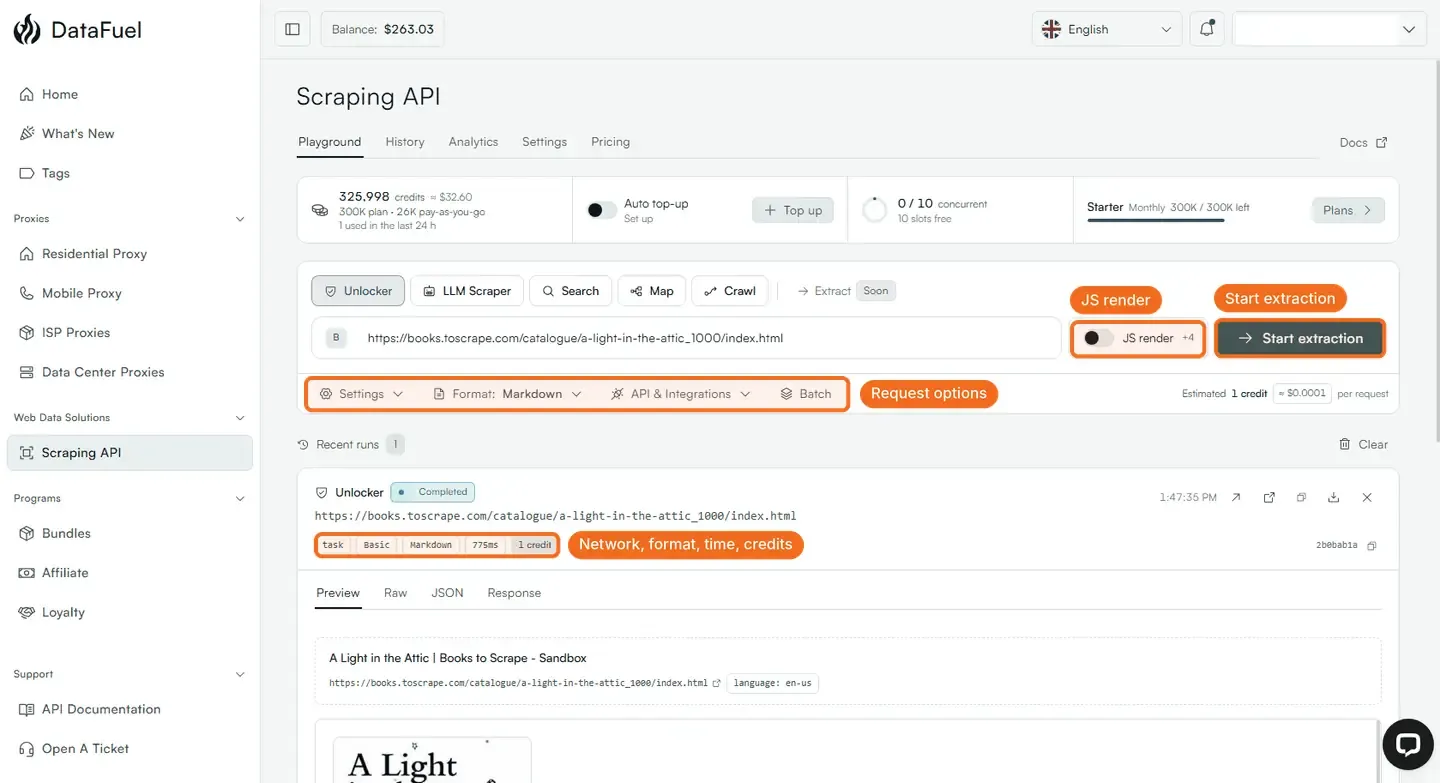The width and height of the screenshot is (1440, 783).
Task: Show the JSON result tab
Action: (447, 593)
